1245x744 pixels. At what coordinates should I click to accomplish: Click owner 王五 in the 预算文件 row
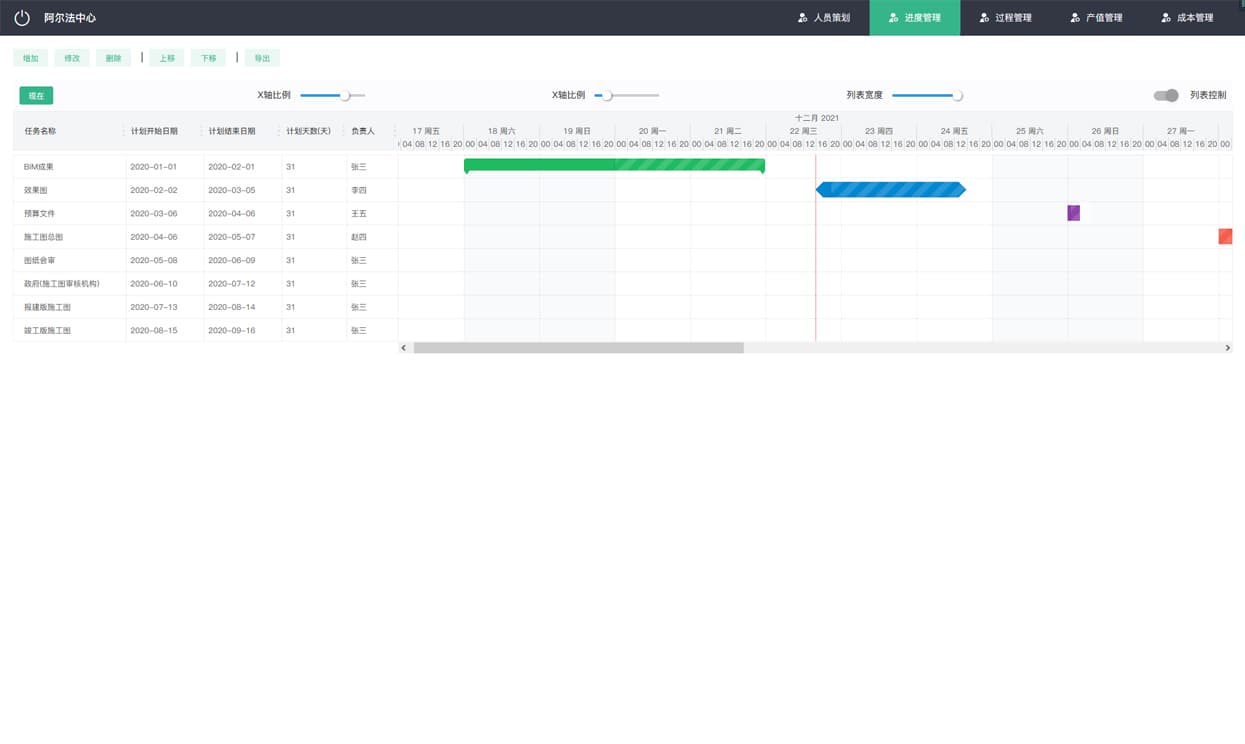click(x=359, y=213)
